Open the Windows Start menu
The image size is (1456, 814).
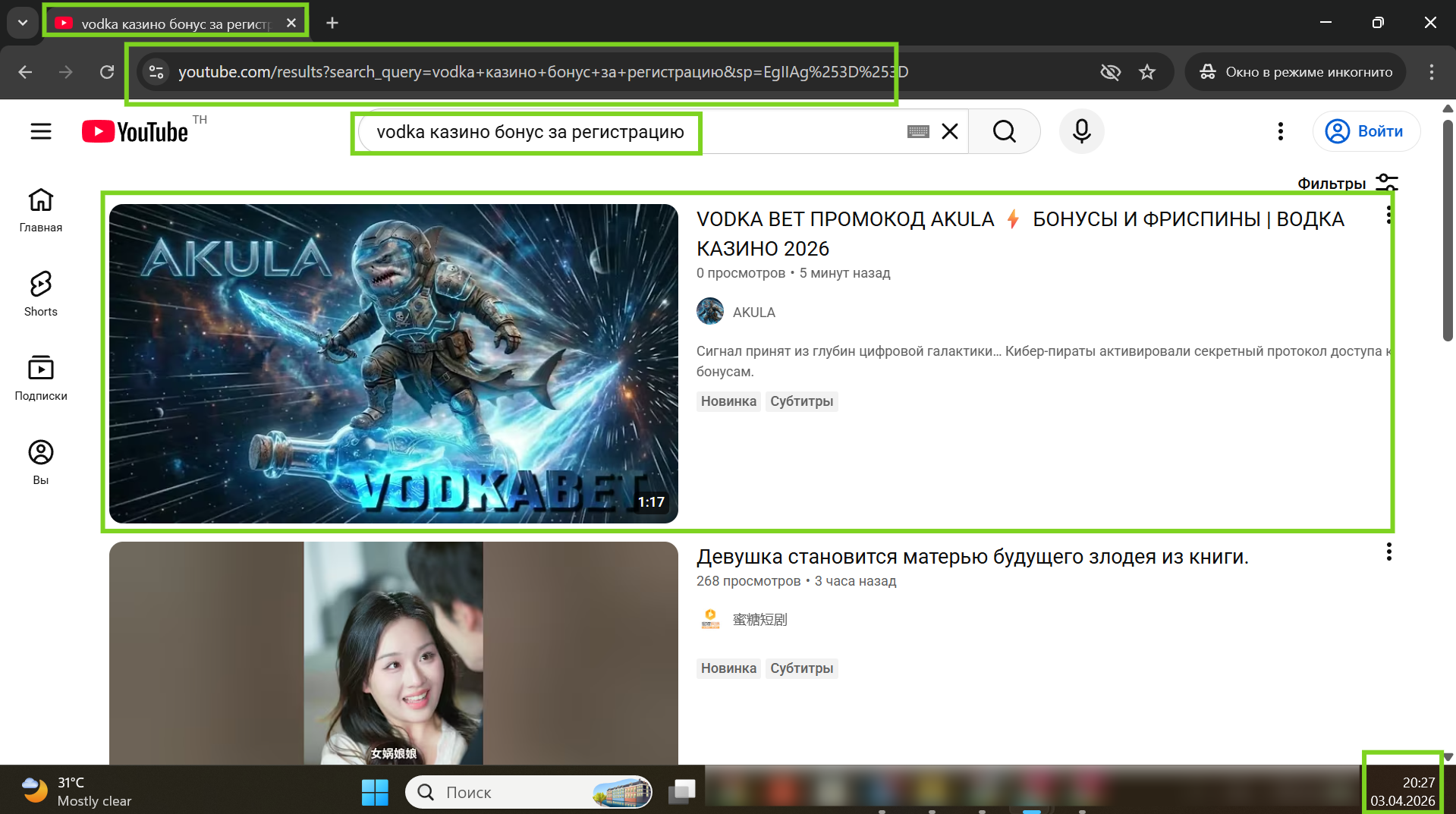coord(375,792)
